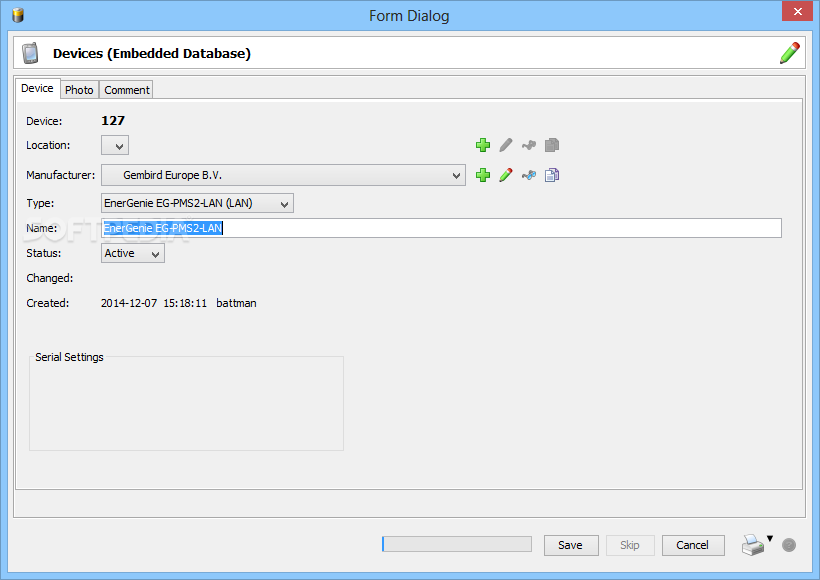
Task: Click the created timestamp 2014-12-07 15:18:11
Action: point(154,303)
